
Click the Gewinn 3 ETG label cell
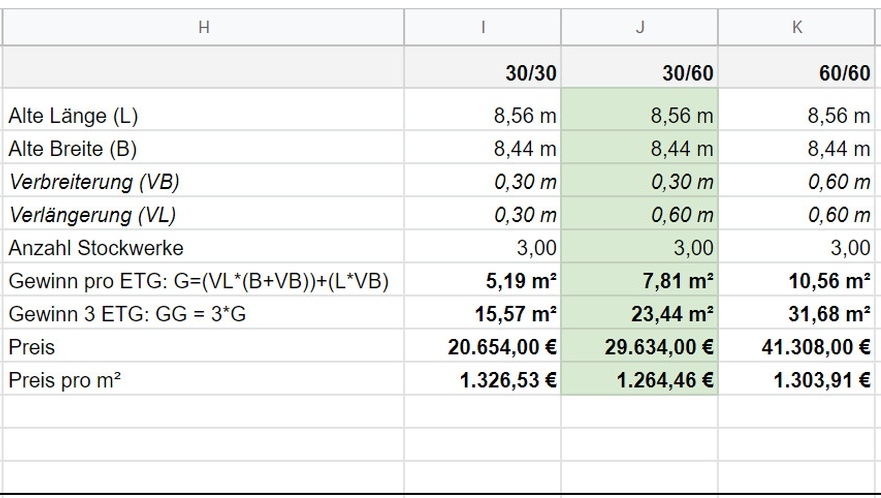(203, 314)
